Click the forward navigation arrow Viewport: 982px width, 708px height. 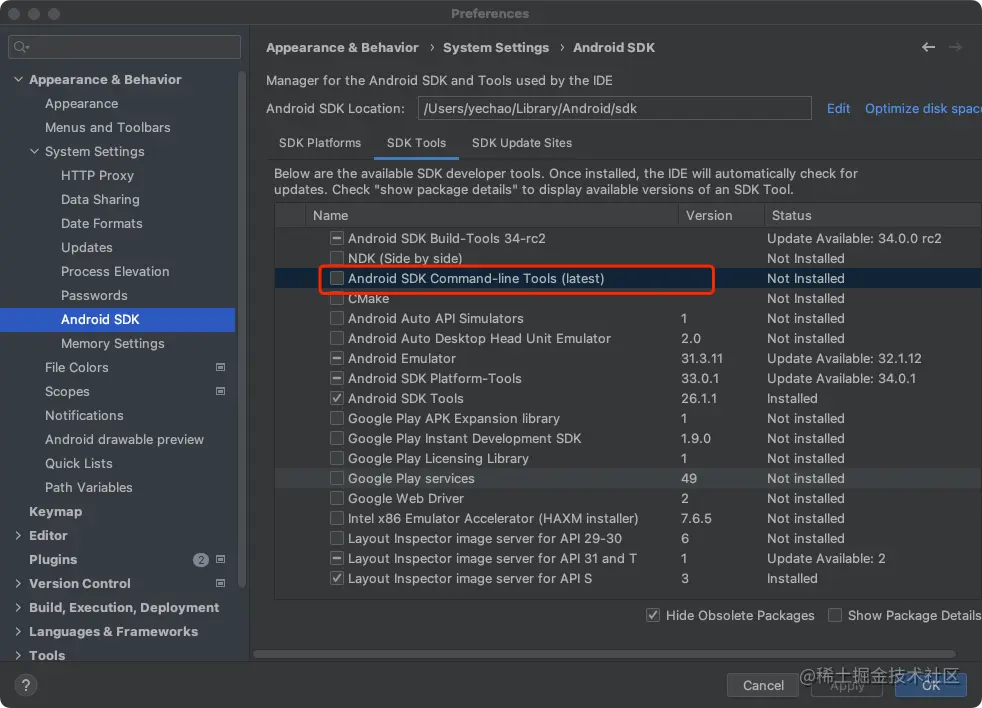pos(955,47)
